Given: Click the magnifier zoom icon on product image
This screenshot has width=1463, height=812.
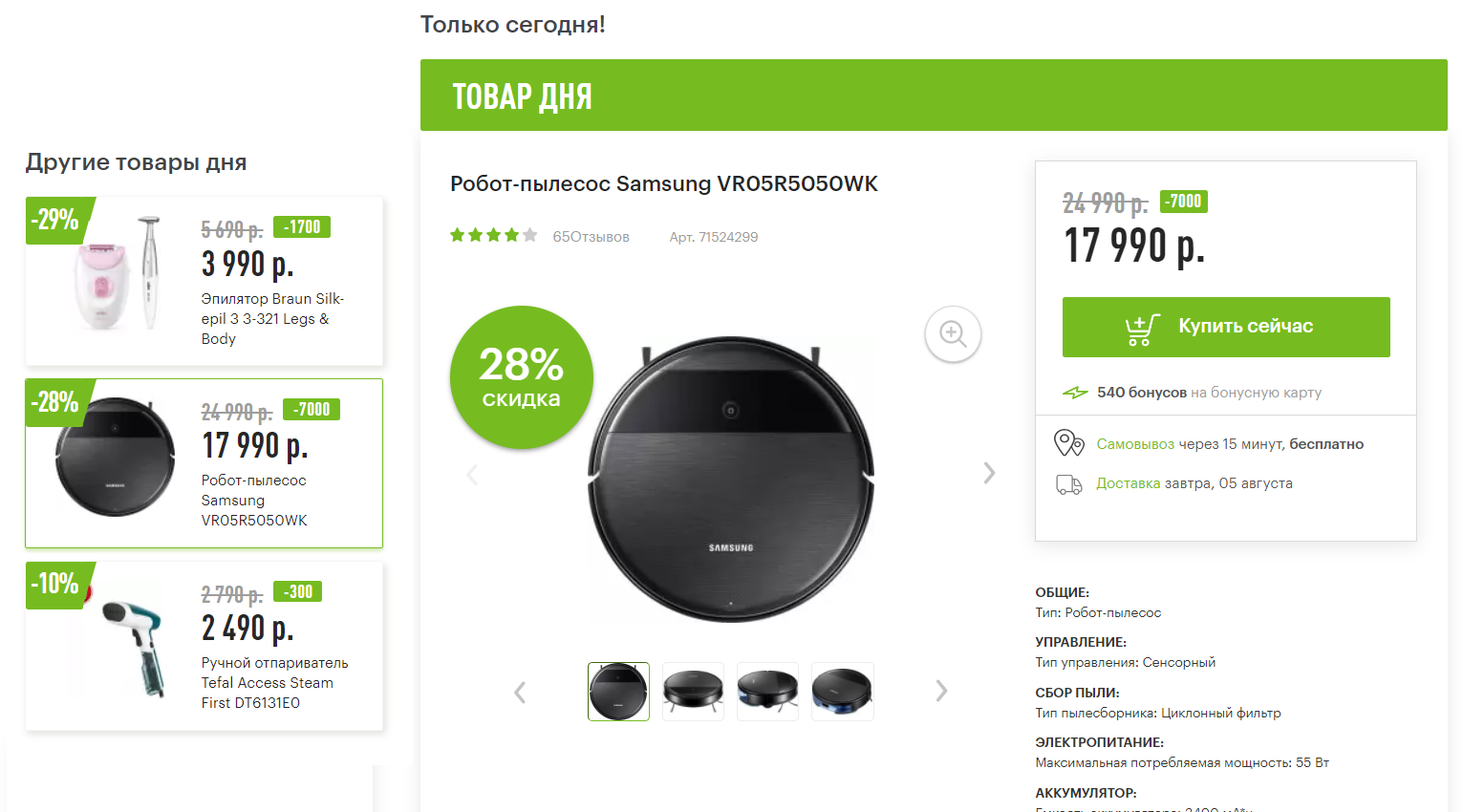Looking at the screenshot, I should (953, 334).
